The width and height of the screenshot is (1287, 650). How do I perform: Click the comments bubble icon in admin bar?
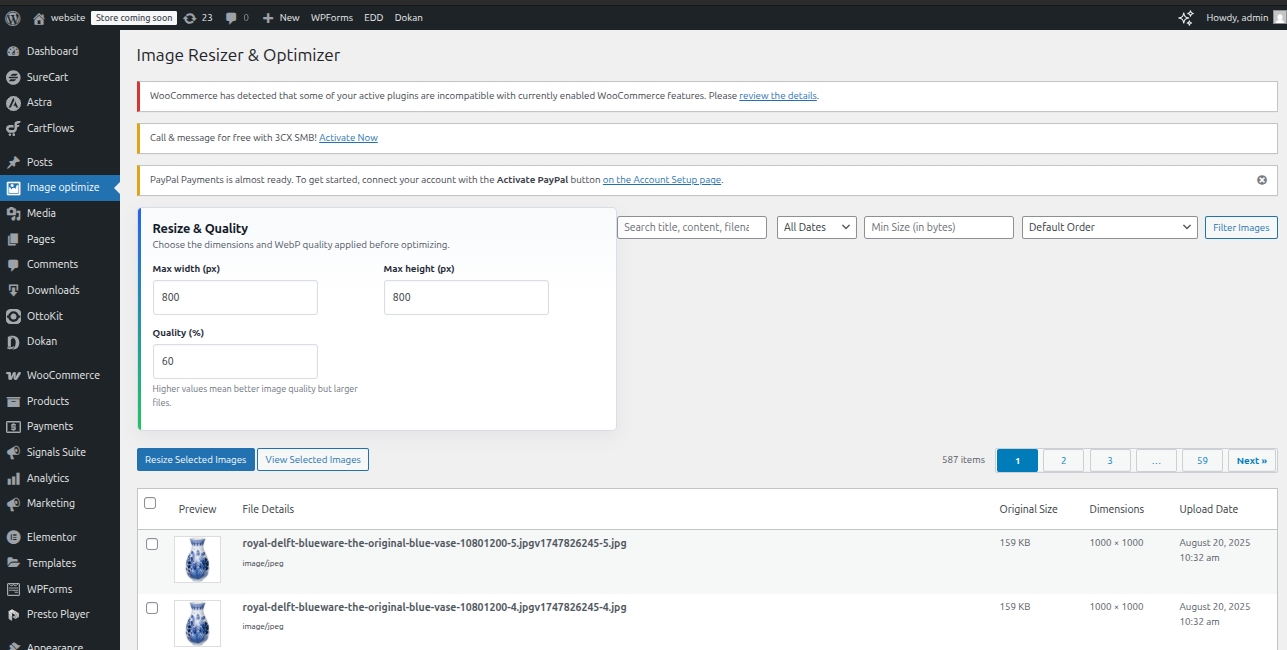click(232, 18)
